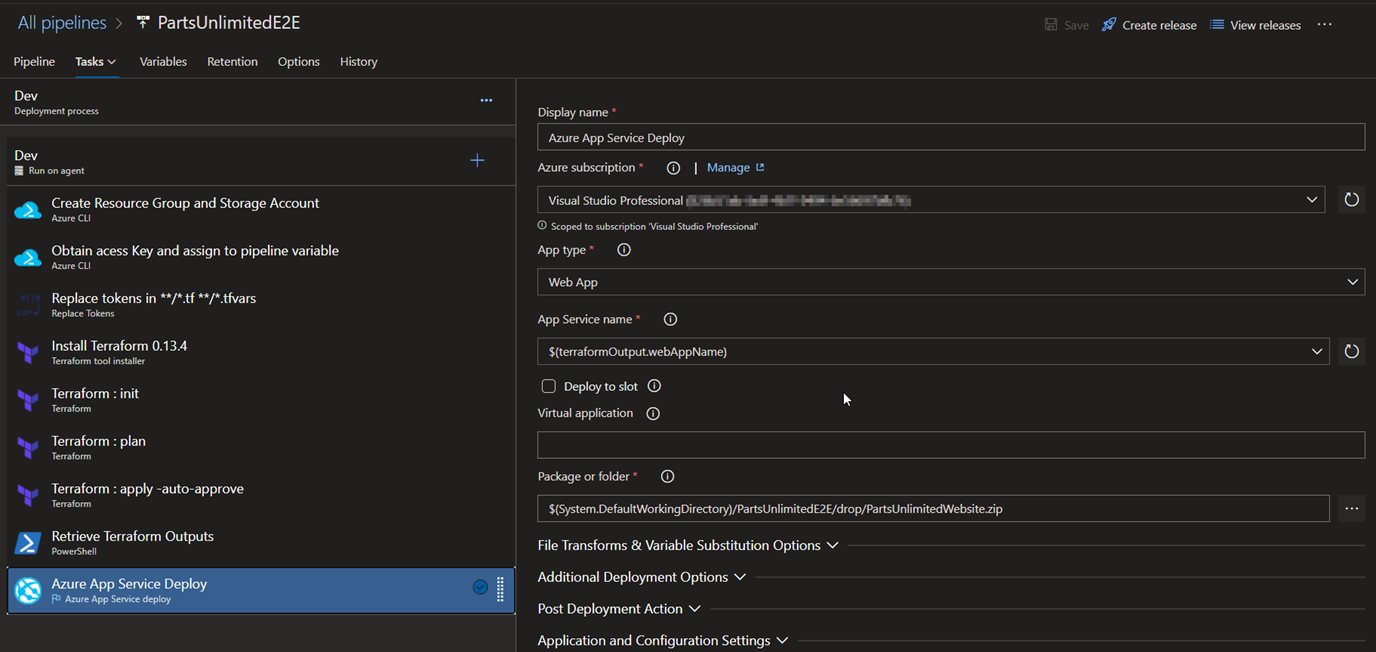
Task: Switch to the Options tab
Action: [x=299, y=62]
